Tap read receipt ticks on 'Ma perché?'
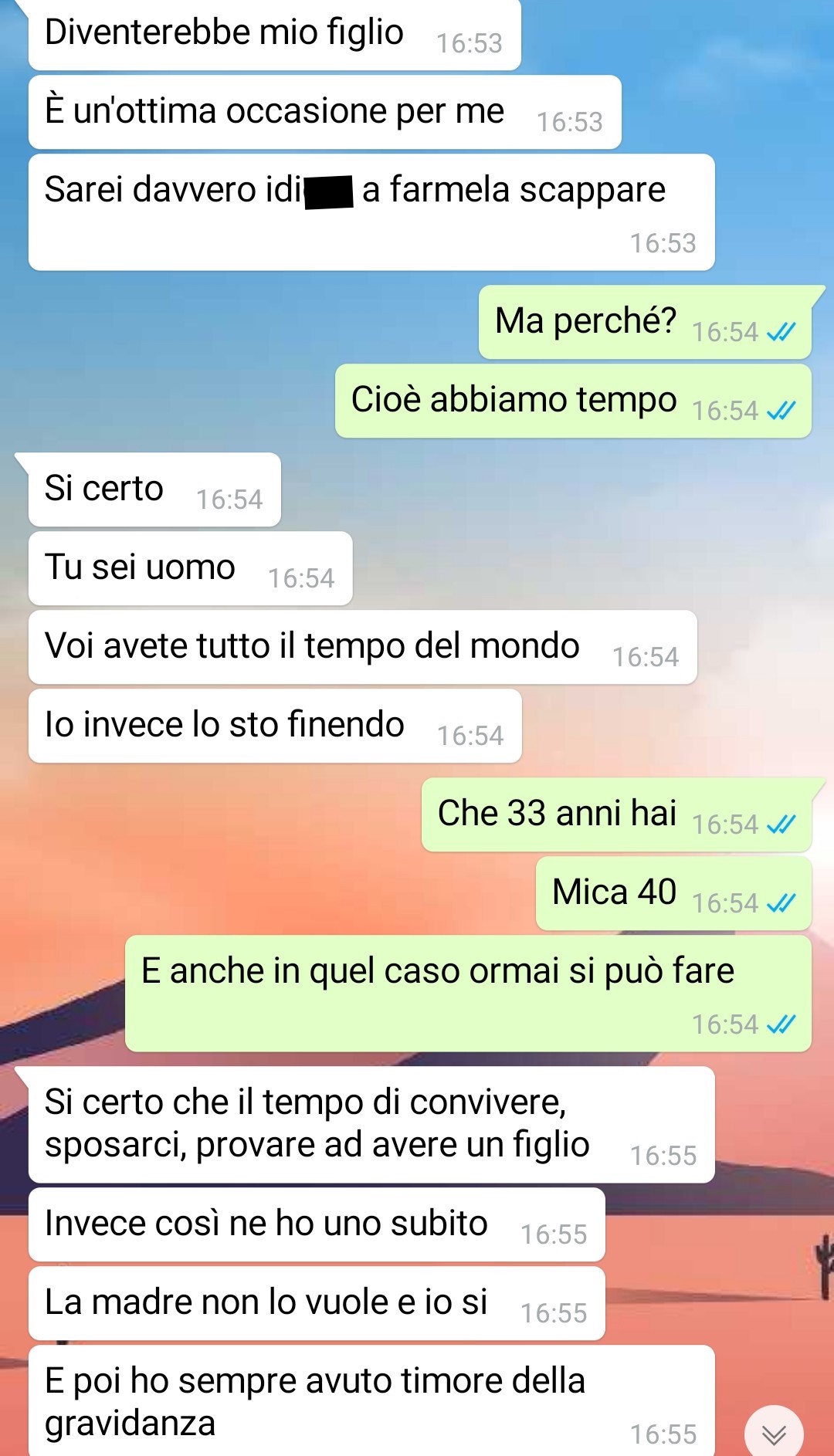 (x=781, y=332)
